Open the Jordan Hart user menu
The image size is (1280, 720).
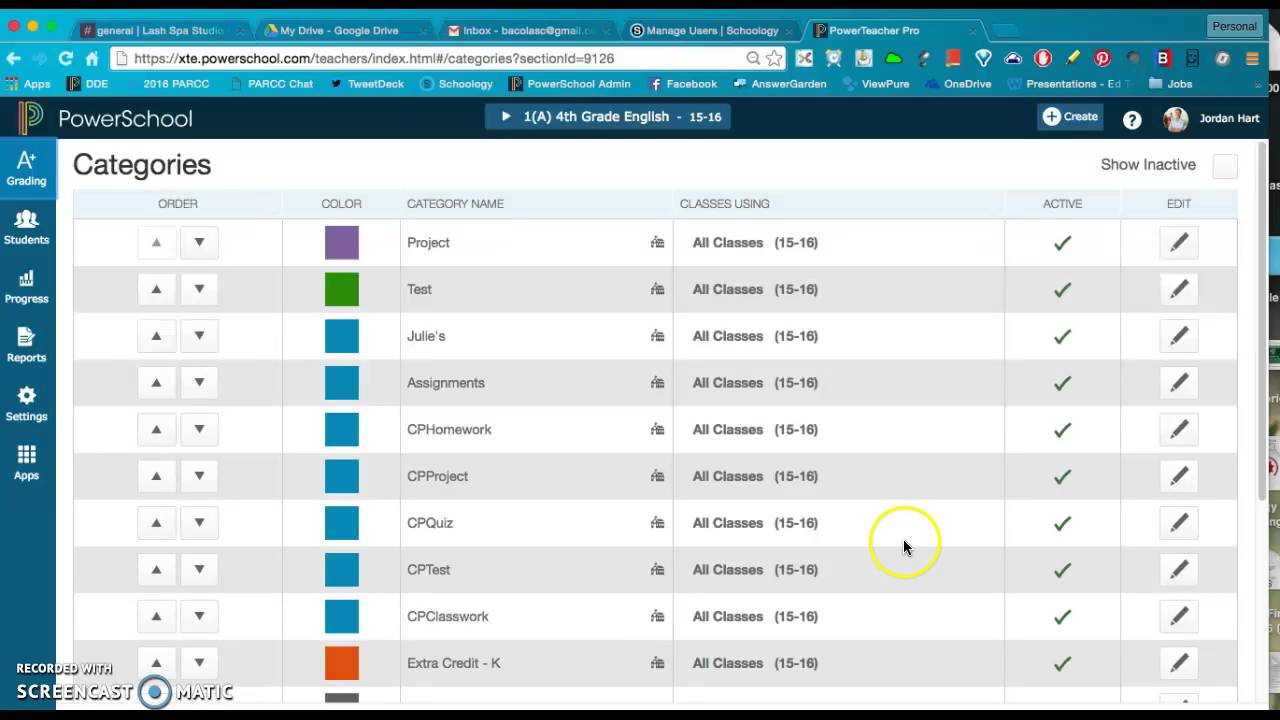1211,119
